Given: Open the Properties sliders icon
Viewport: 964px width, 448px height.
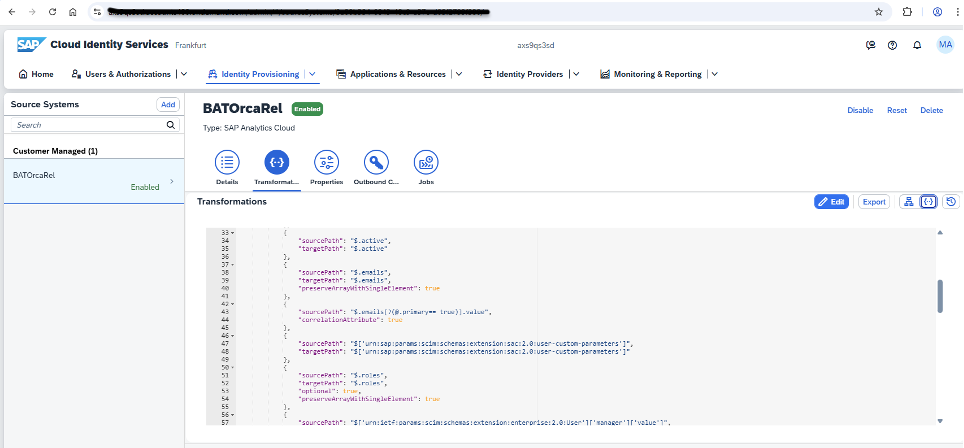Looking at the screenshot, I should [x=326, y=162].
